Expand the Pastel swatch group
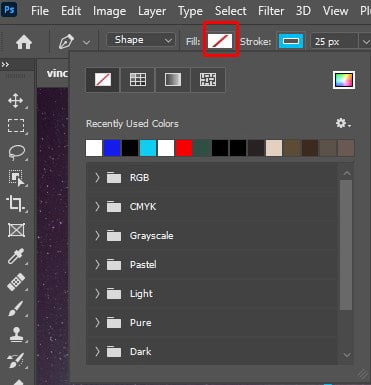 97,265
